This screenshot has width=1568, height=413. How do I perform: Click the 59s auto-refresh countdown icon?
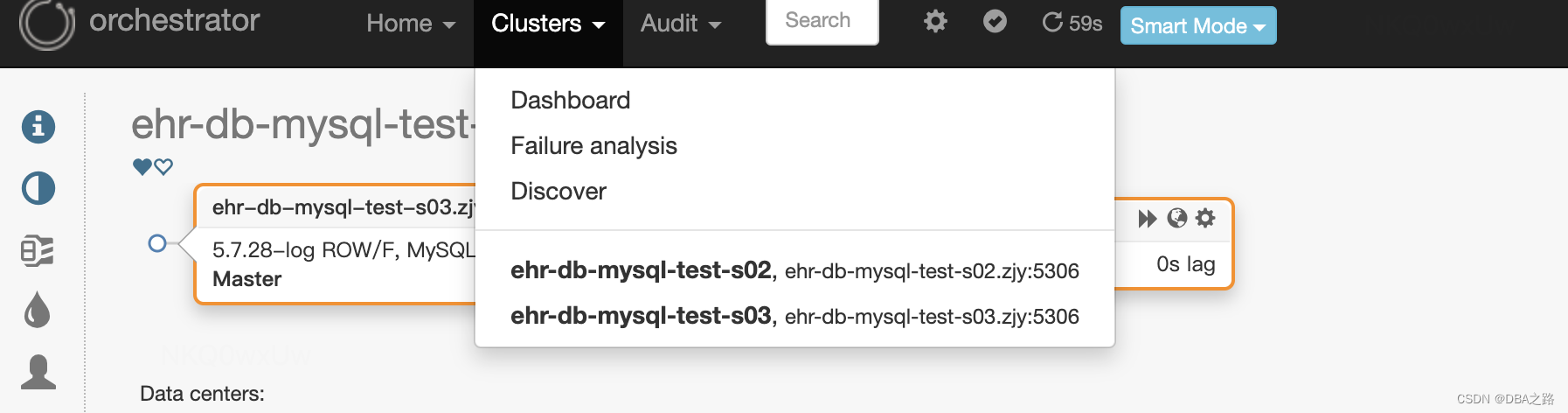[x=1052, y=23]
